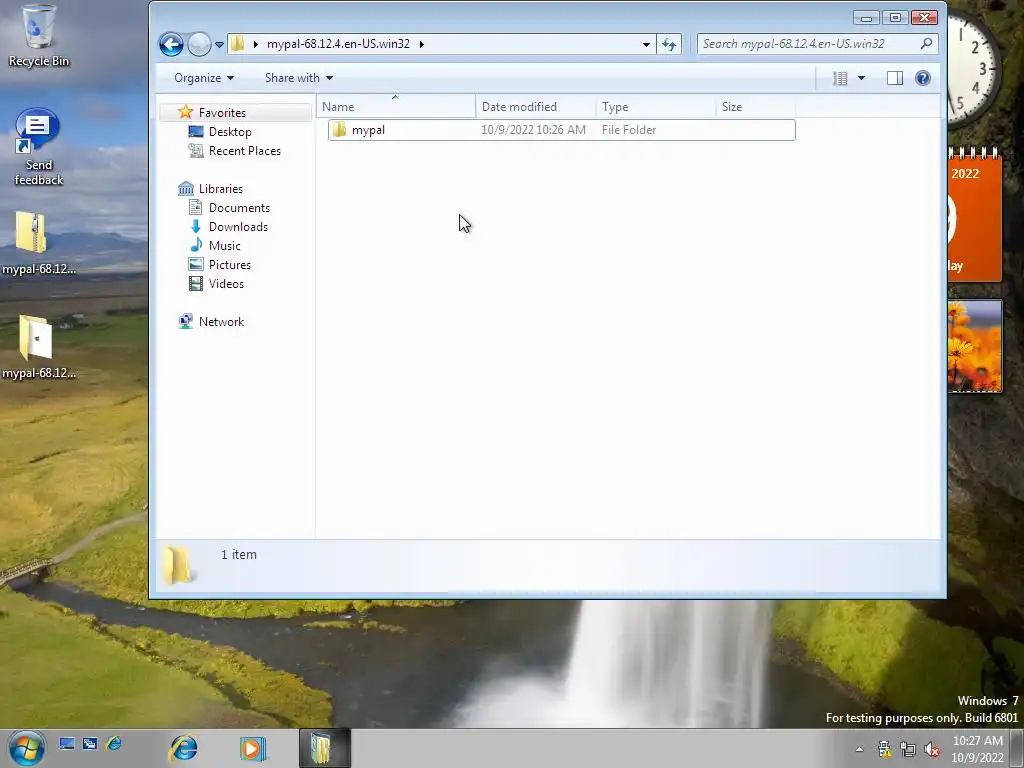Expand breadcrumb arrow before mypal-68.12.4.en-US.win32
Image resolution: width=1024 pixels, height=768 pixels.
255,44
